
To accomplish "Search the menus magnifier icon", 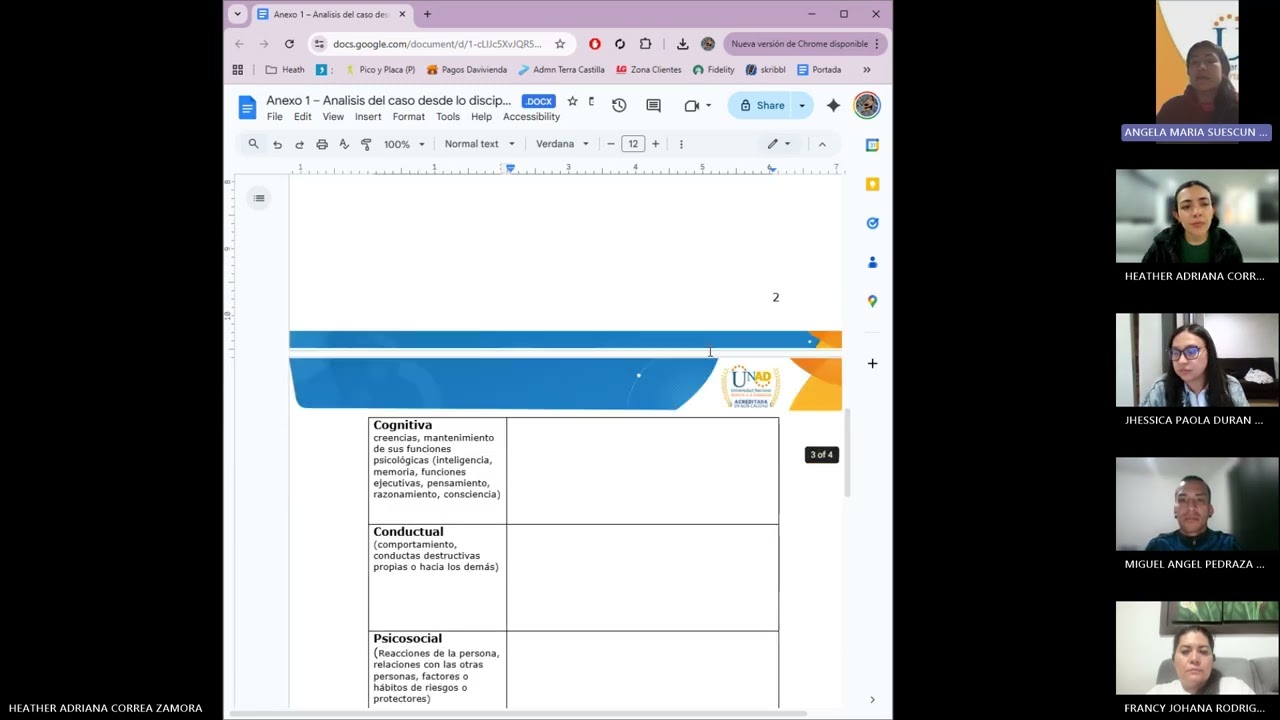I will click(253, 144).
